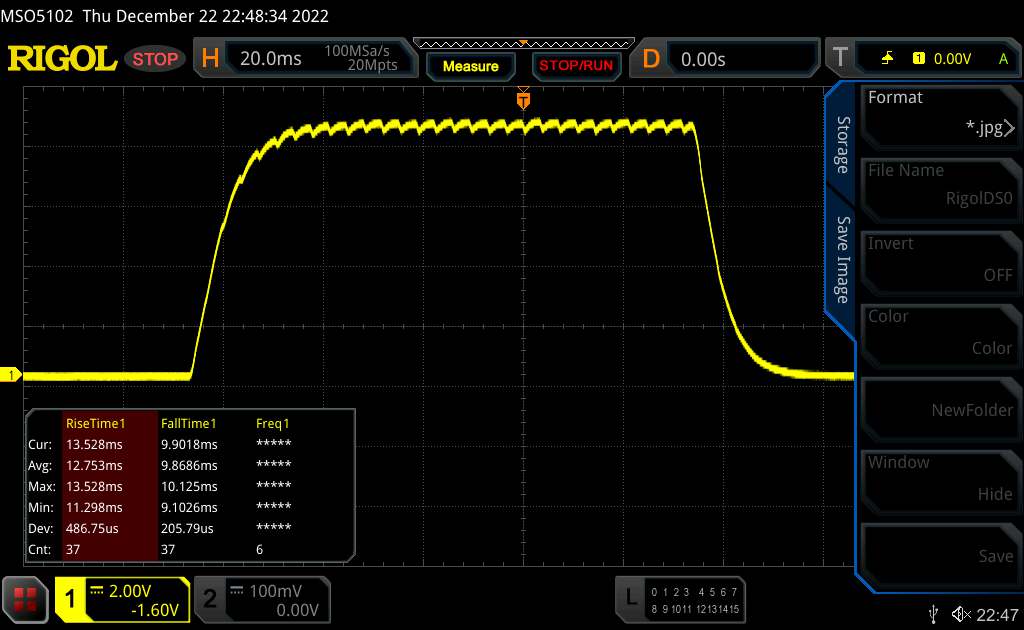Click the Cur RiseTime value 13.528ms
1024x630 pixels.
point(94,444)
